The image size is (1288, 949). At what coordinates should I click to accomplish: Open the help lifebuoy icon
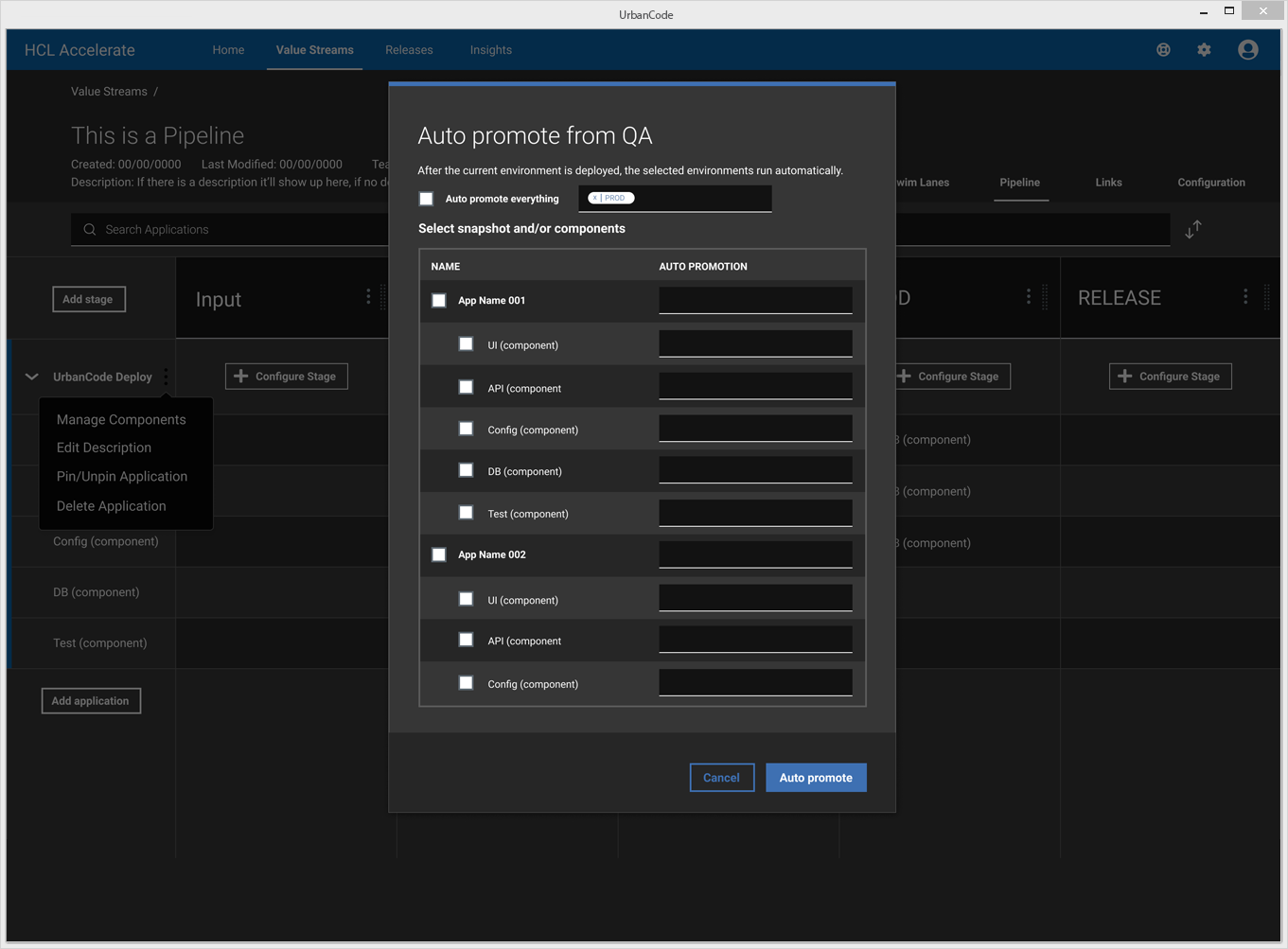tap(1163, 50)
